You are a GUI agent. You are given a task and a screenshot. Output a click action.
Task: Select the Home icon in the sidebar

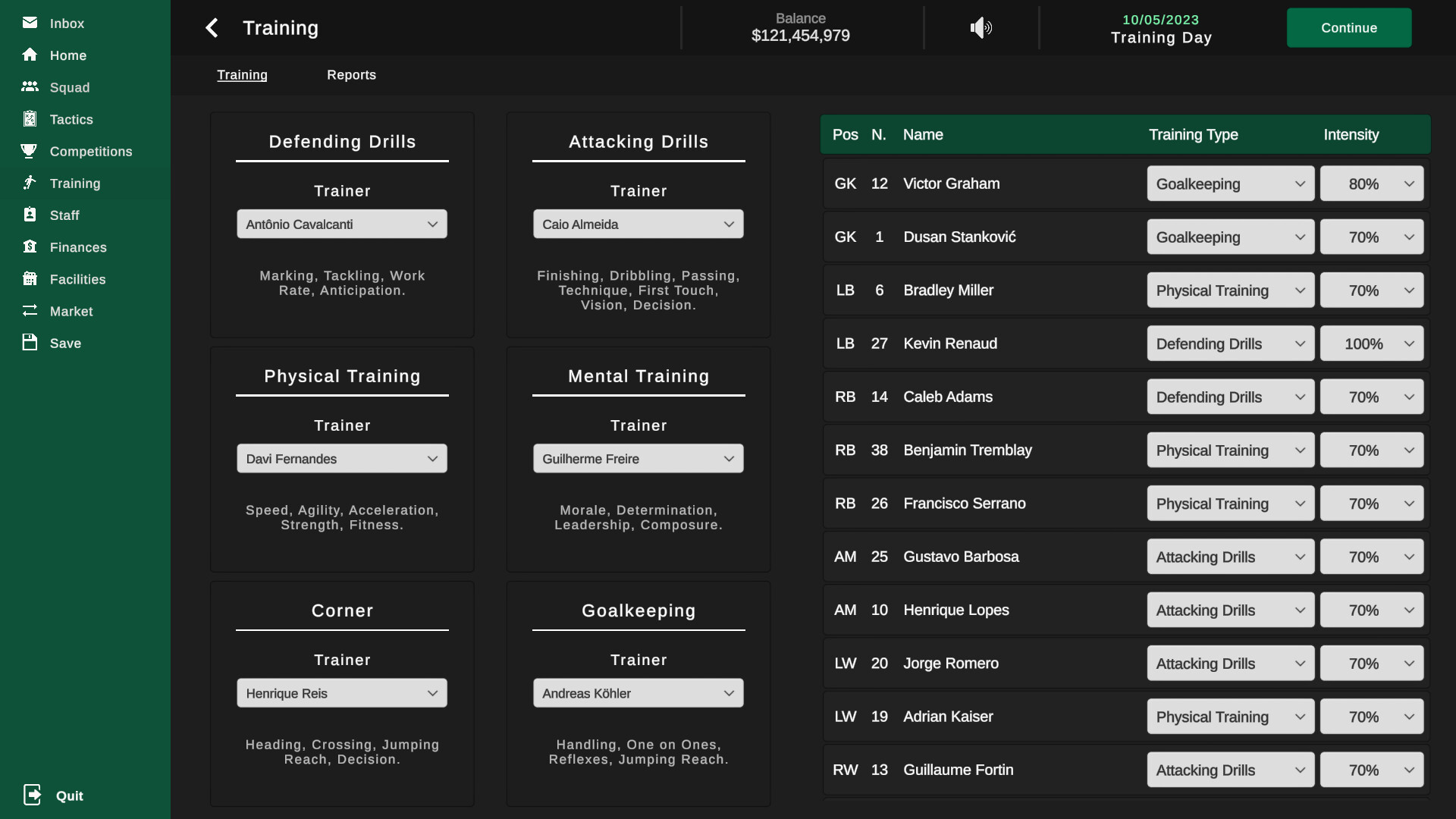click(x=67, y=55)
